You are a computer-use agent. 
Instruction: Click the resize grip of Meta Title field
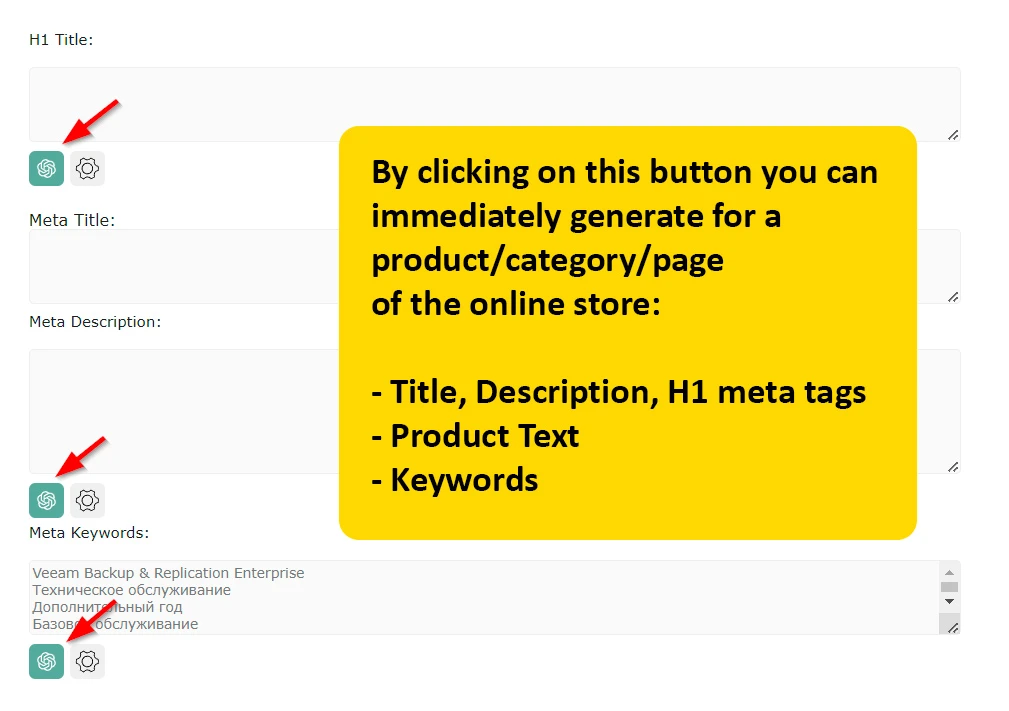point(953,296)
